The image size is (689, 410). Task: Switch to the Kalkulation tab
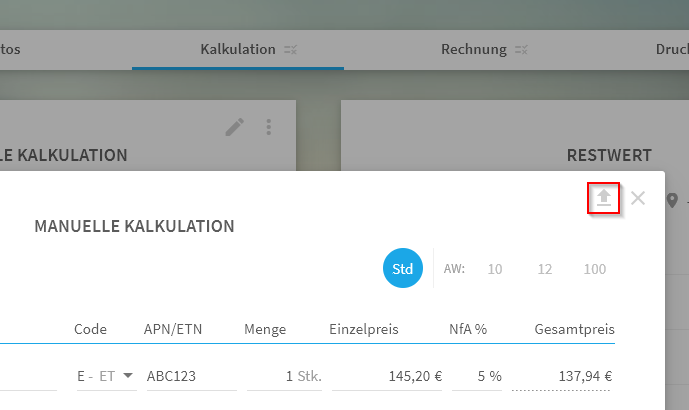click(x=238, y=50)
